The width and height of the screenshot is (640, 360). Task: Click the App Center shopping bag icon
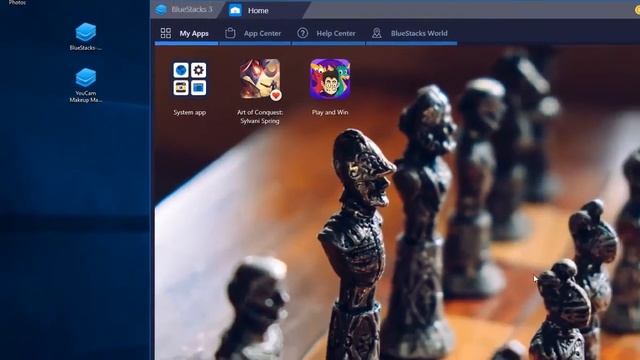tap(230, 33)
